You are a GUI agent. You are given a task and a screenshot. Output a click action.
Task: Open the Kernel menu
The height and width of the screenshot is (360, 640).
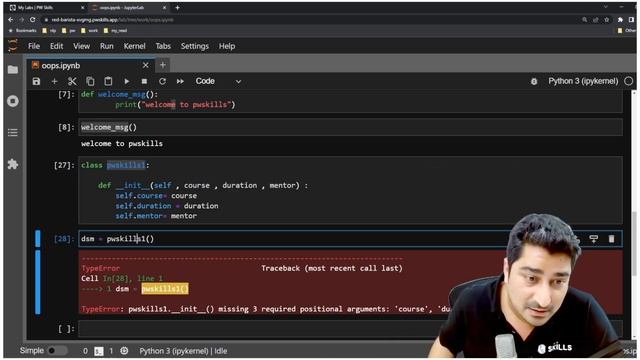pos(134,46)
